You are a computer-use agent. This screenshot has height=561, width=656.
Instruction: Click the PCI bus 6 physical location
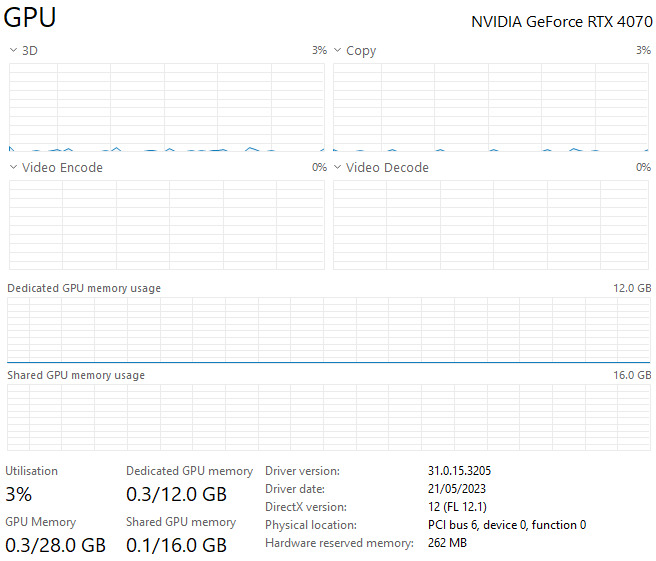coord(507,525)
